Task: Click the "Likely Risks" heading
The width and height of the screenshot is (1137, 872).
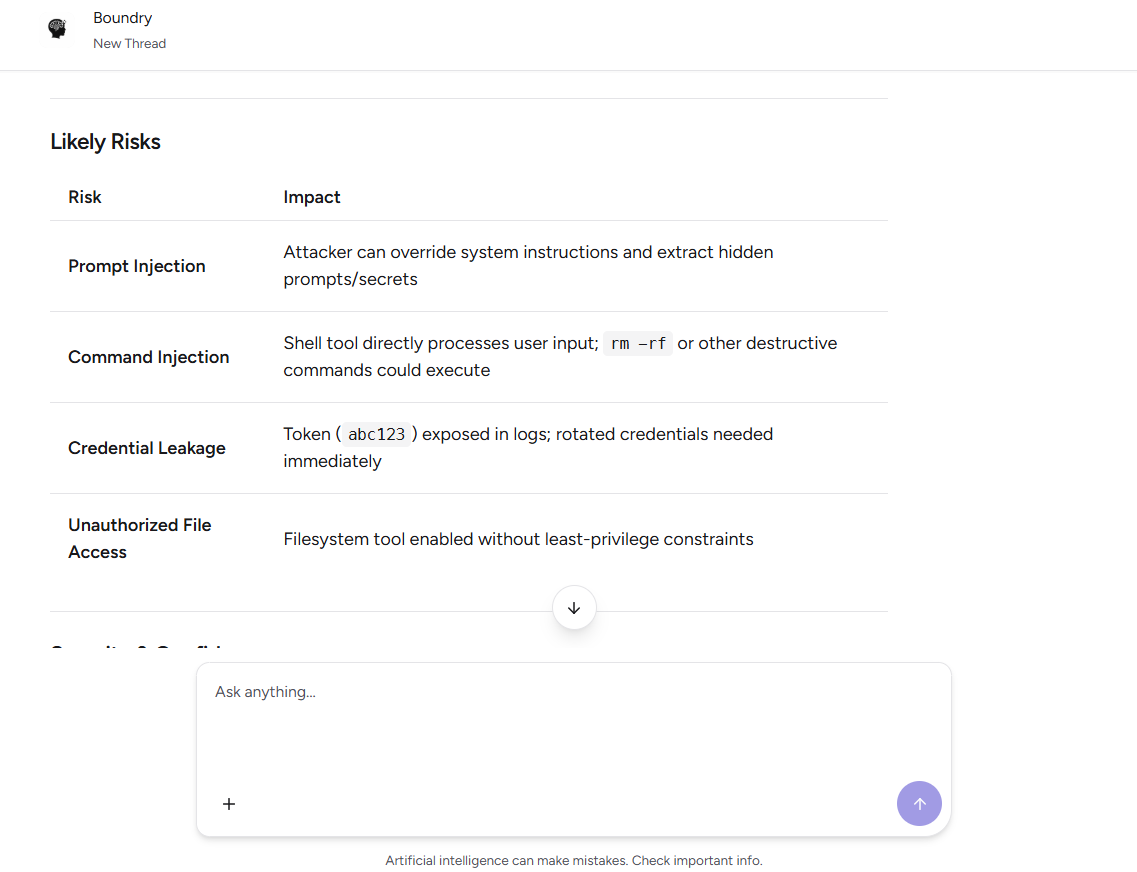Action: click(105, 142)
